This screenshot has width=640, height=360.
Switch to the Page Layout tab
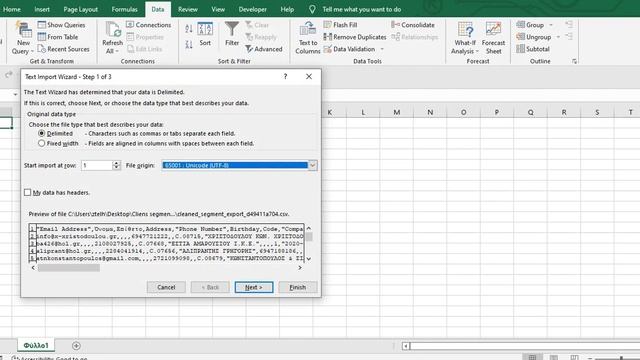point(80,9)
